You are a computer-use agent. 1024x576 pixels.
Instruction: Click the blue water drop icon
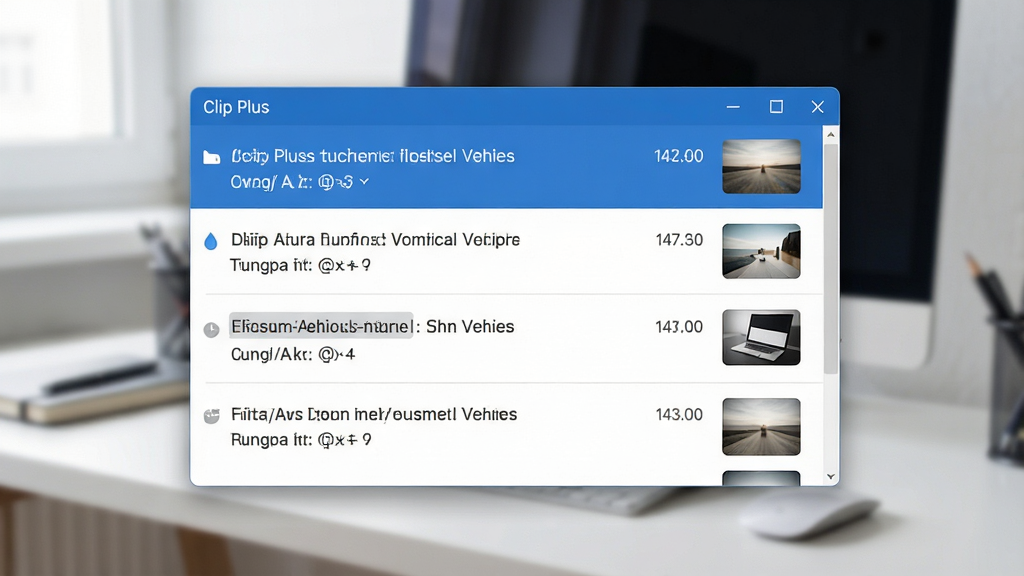click(x=210, y=241)
